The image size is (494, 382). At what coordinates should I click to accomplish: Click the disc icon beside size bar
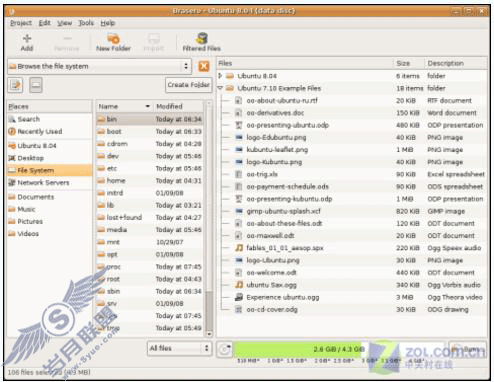pyautogui.click(x=224, y=349)
